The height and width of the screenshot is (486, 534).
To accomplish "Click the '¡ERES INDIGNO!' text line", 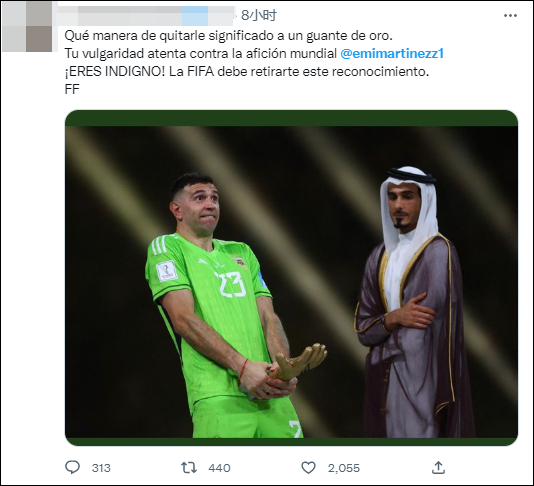I will pyautogui.click(x=247, y=72).
